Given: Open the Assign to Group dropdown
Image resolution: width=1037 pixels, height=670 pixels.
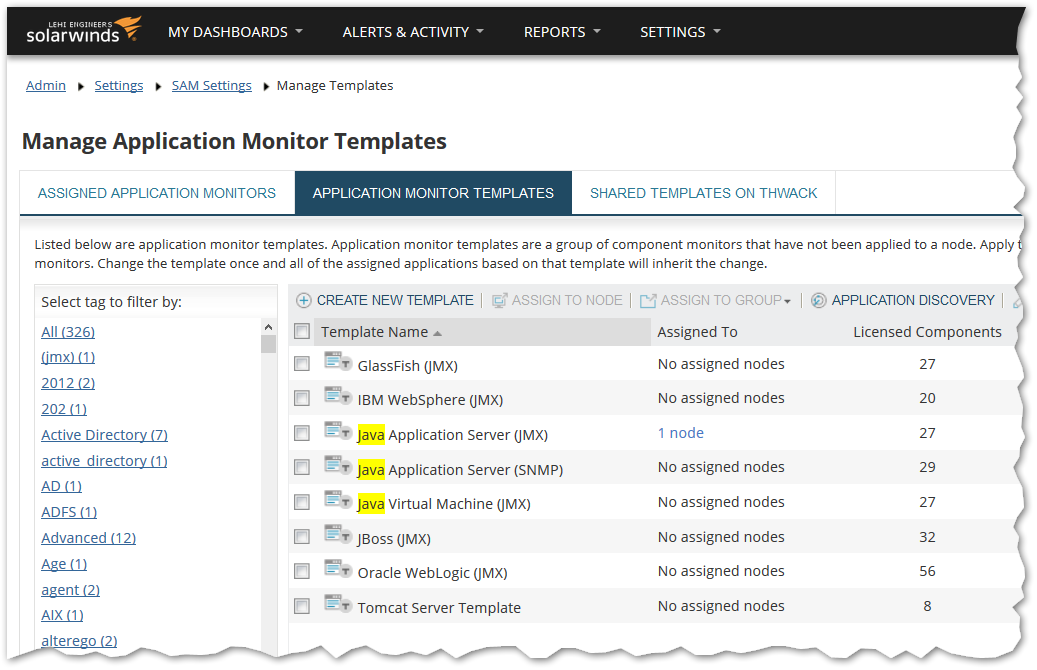Looking at the screenshot, I should (x=716, y=300).
